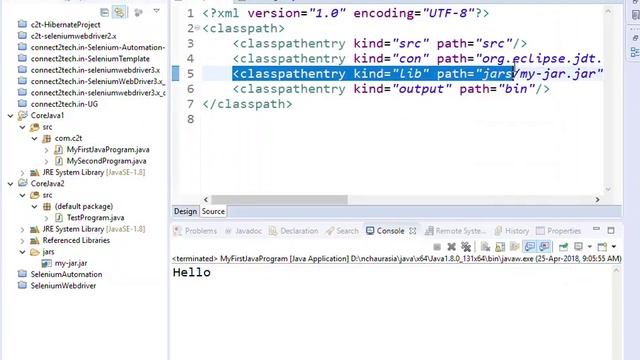640x360 pixels.
Task: Maximize the Console panel
Action: [x=611, y=231]
